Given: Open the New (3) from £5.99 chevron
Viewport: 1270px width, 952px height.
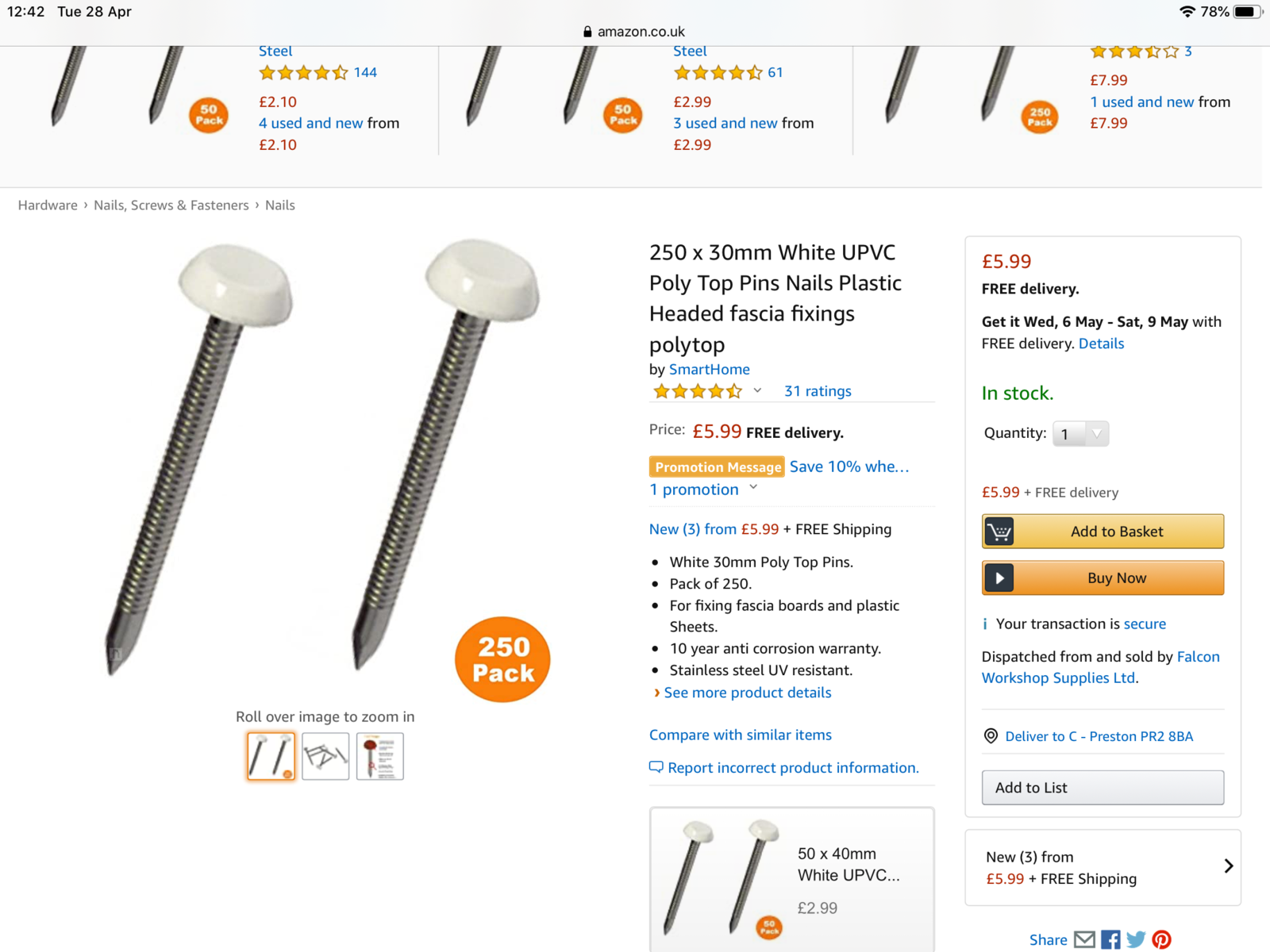Looking at the screenshot, I should [1228, 866].
